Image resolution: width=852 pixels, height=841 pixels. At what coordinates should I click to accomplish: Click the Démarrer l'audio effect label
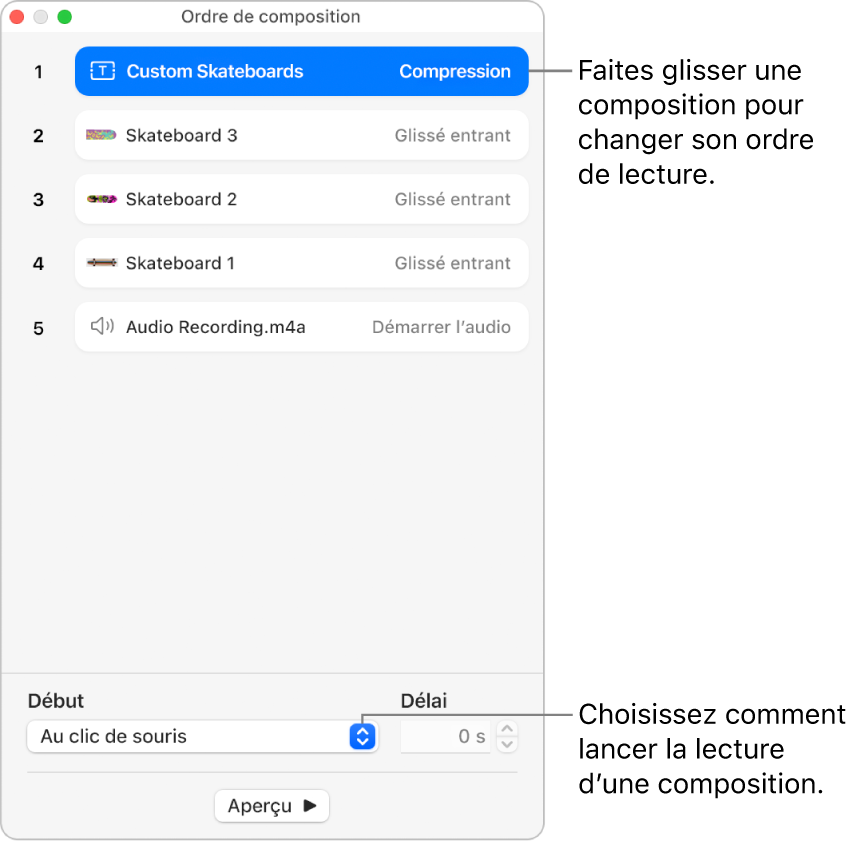pos(441,327)
